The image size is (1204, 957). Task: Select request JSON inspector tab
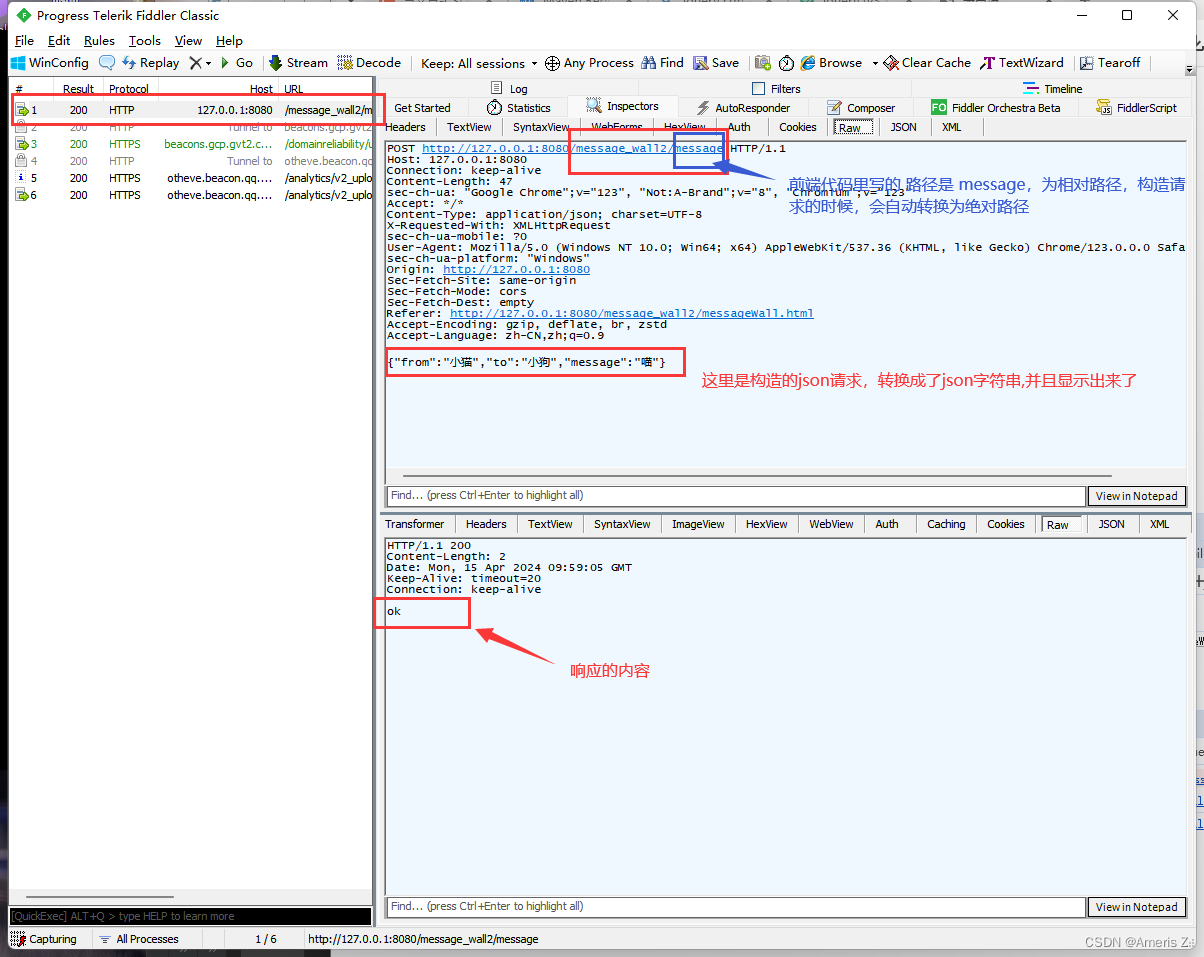[903, 127]
